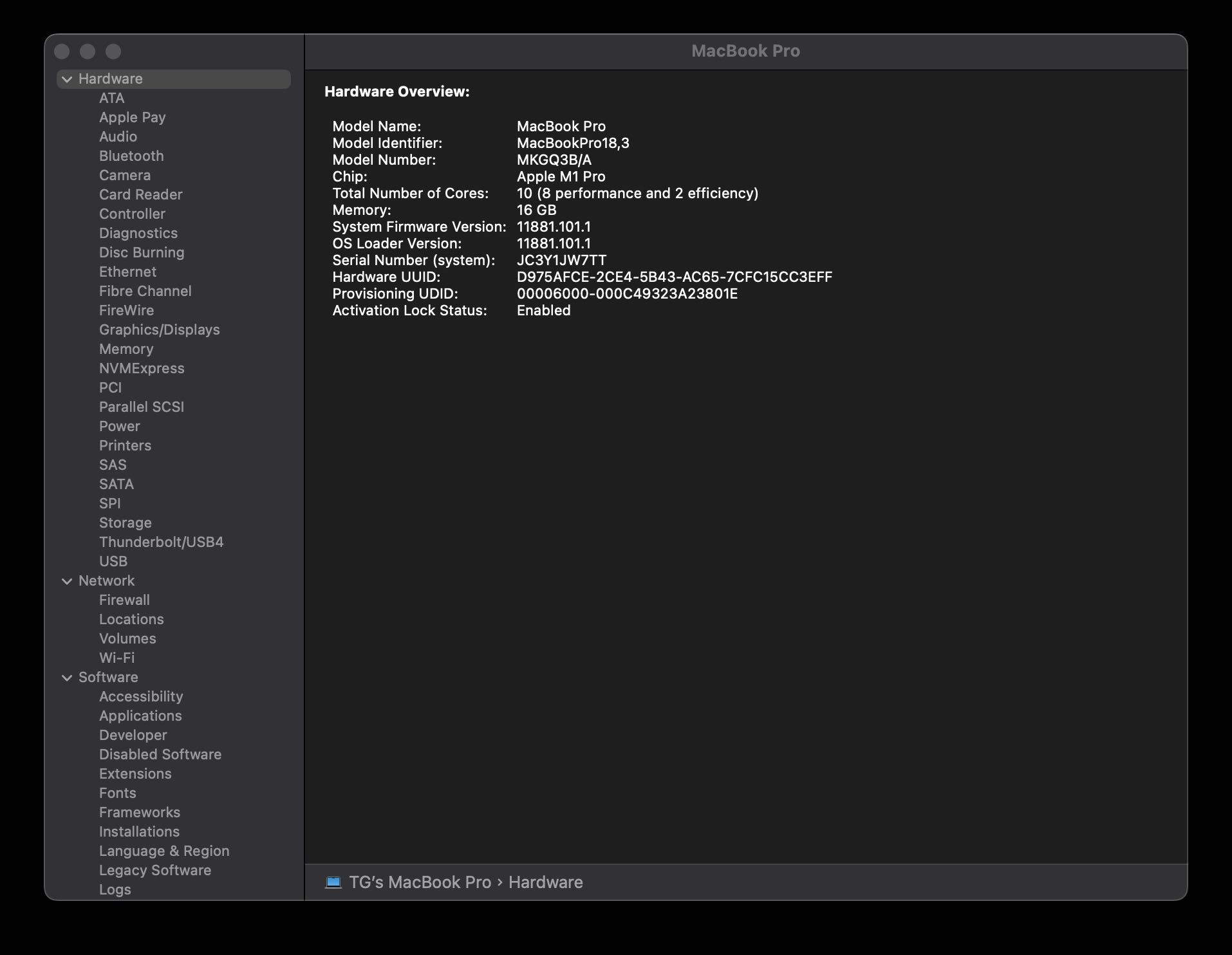Open Disabled Software section
The image size is (1232, 955).
pos(160,755)
